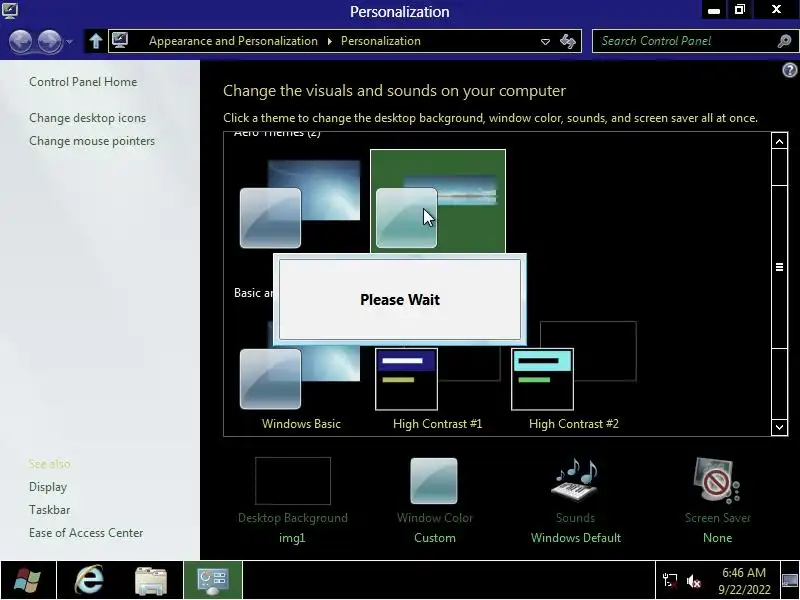Click the theme list scrollbar thumb

[x=779, y=267]
